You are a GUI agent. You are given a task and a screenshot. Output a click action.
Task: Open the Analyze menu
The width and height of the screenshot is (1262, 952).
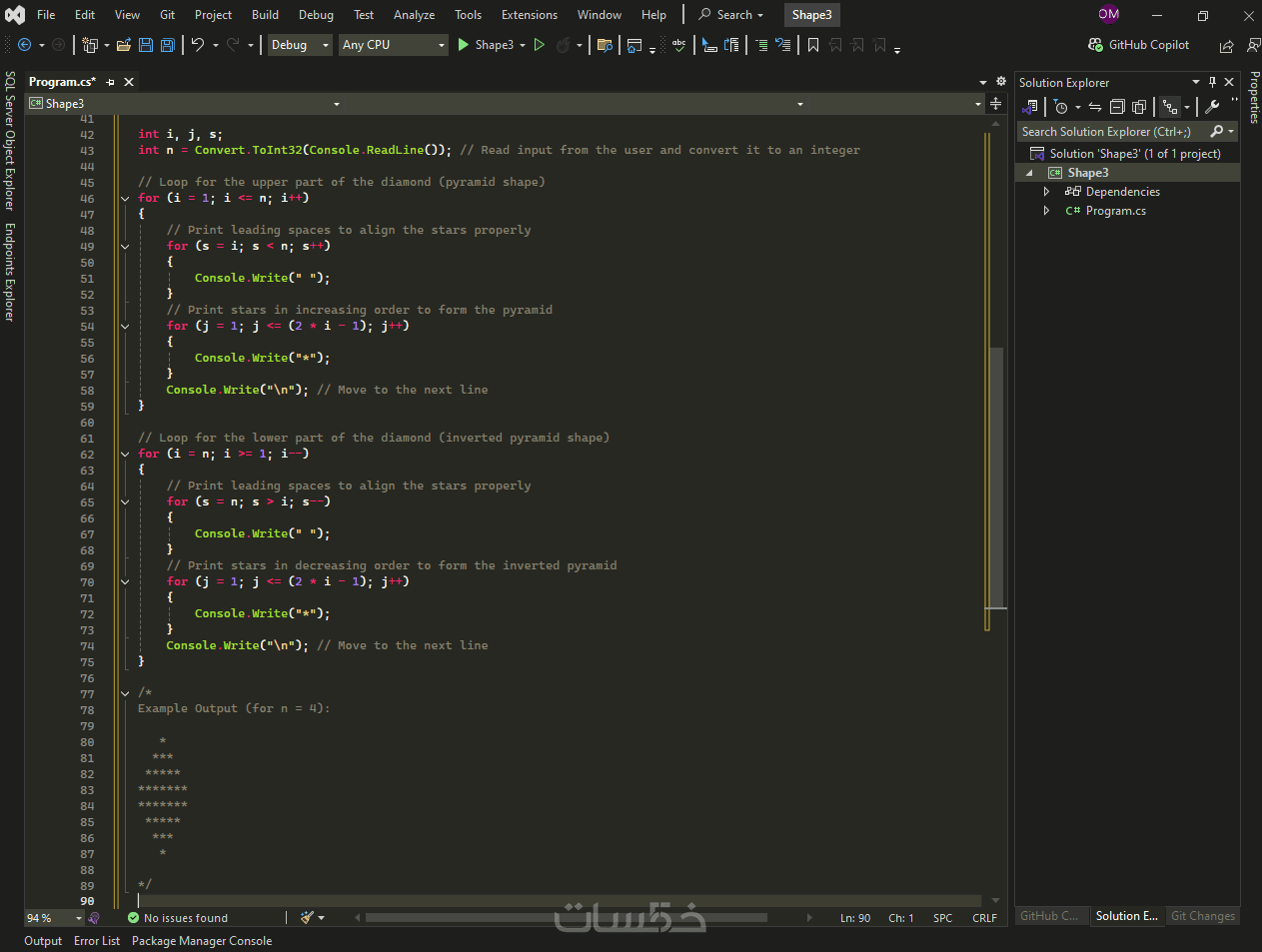(414, 15)
